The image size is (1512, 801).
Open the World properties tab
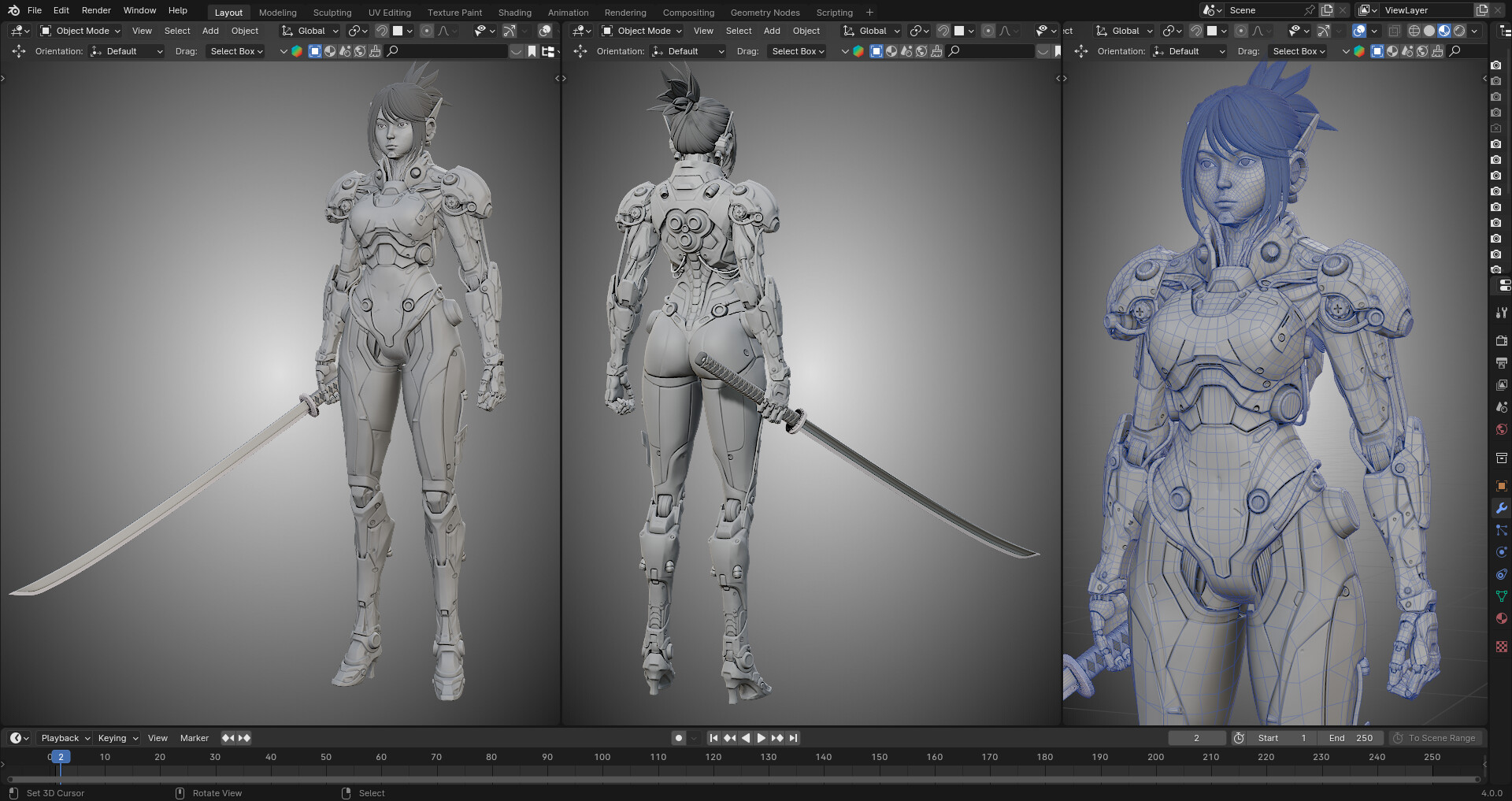[x=1501, y=429]
